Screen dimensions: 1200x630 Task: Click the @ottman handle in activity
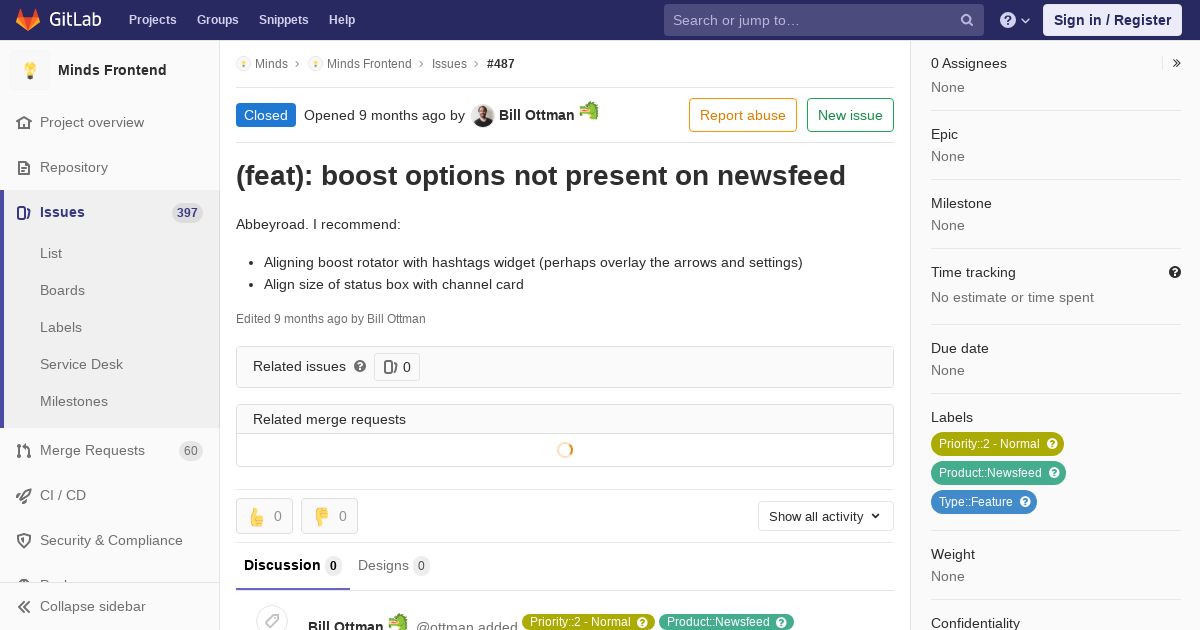(444, 626)
